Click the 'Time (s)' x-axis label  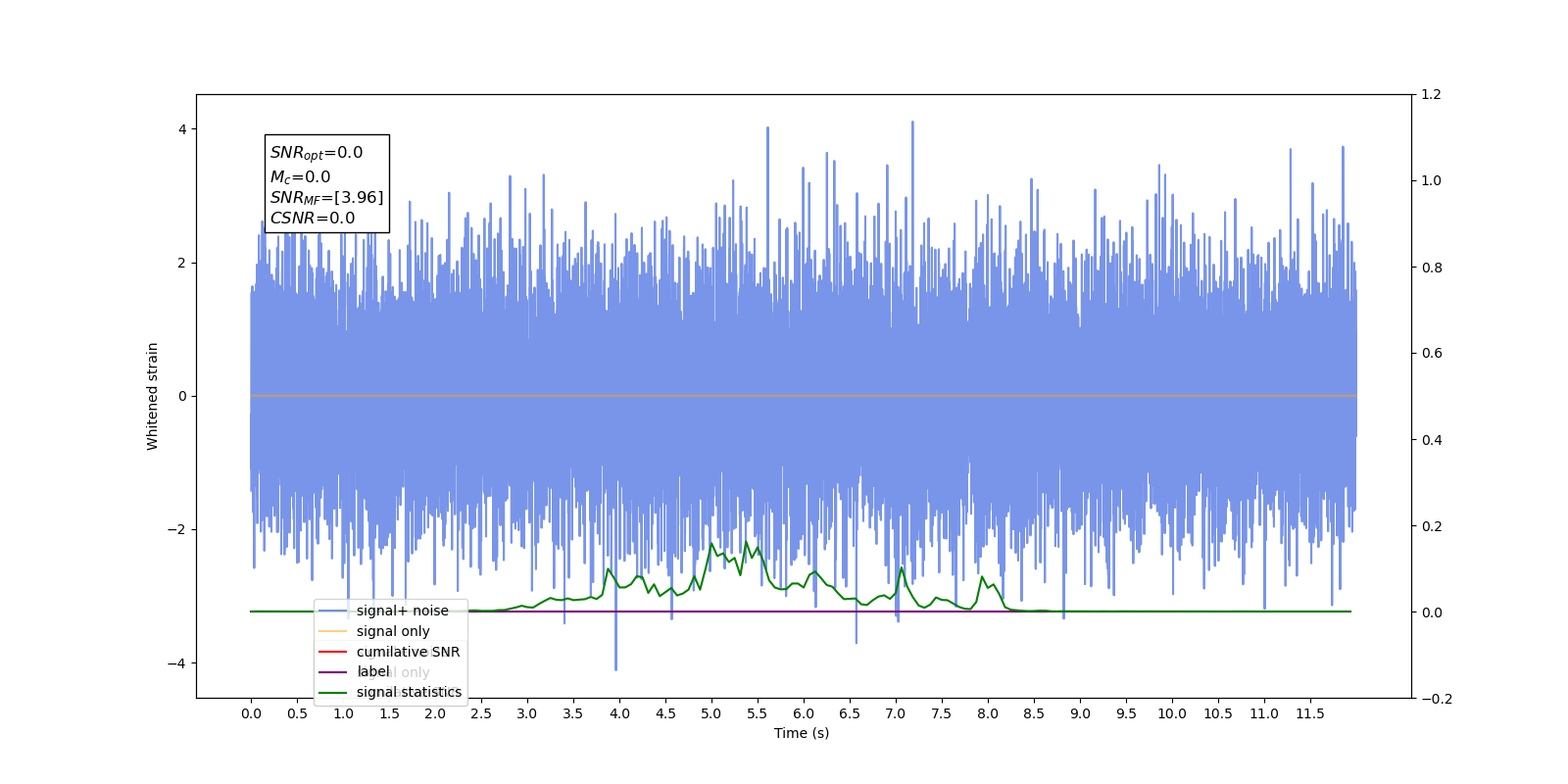coord(802,733)
